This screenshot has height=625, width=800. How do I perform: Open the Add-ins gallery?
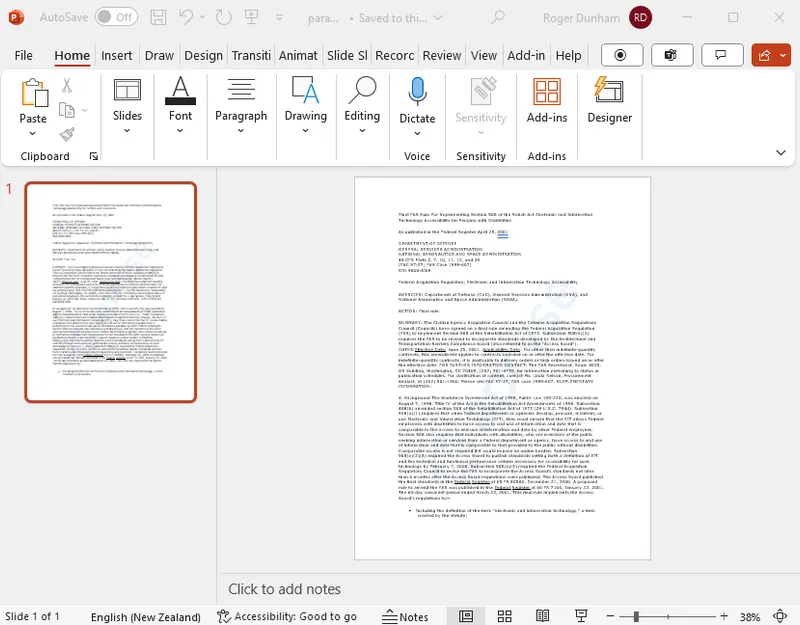tap(546, 101)
